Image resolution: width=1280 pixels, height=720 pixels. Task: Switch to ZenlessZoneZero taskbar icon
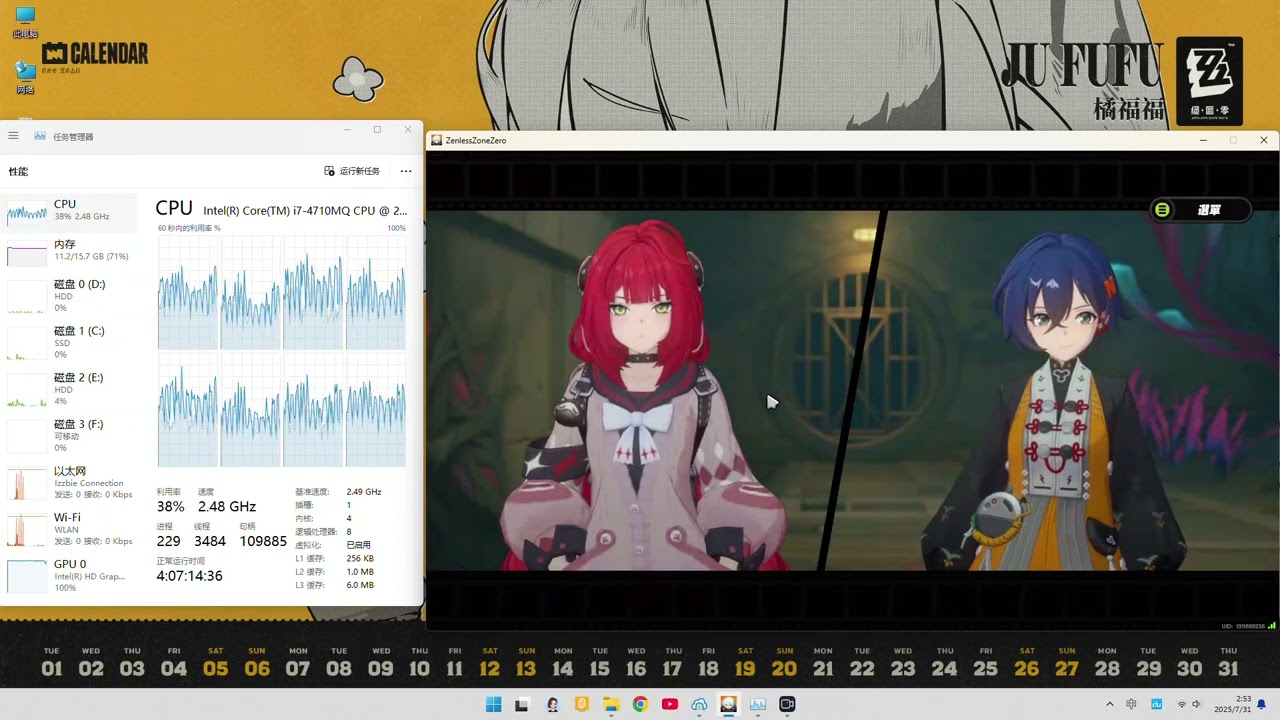729,704
